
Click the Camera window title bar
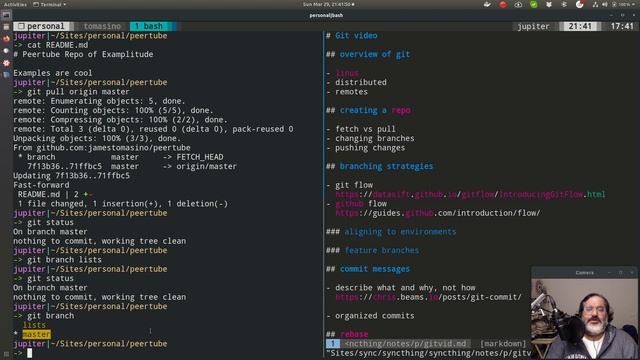(584, 272)
